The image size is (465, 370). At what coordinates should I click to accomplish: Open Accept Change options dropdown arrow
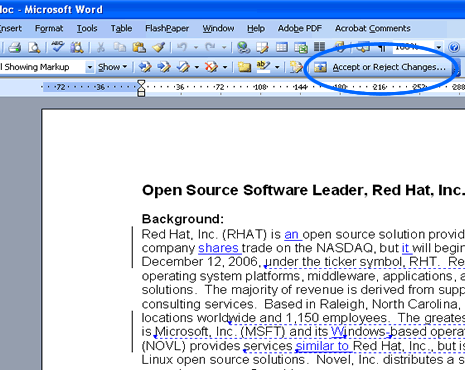tap(197, 67)
